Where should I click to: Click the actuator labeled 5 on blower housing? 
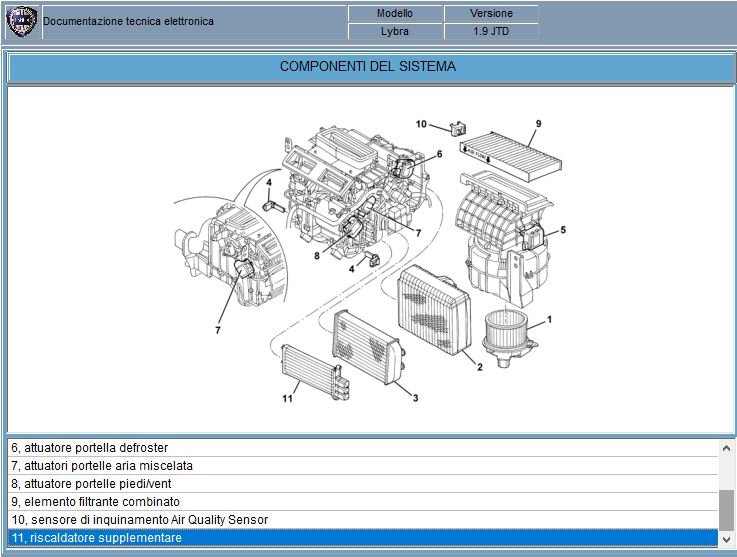click(x=530, y=238)
